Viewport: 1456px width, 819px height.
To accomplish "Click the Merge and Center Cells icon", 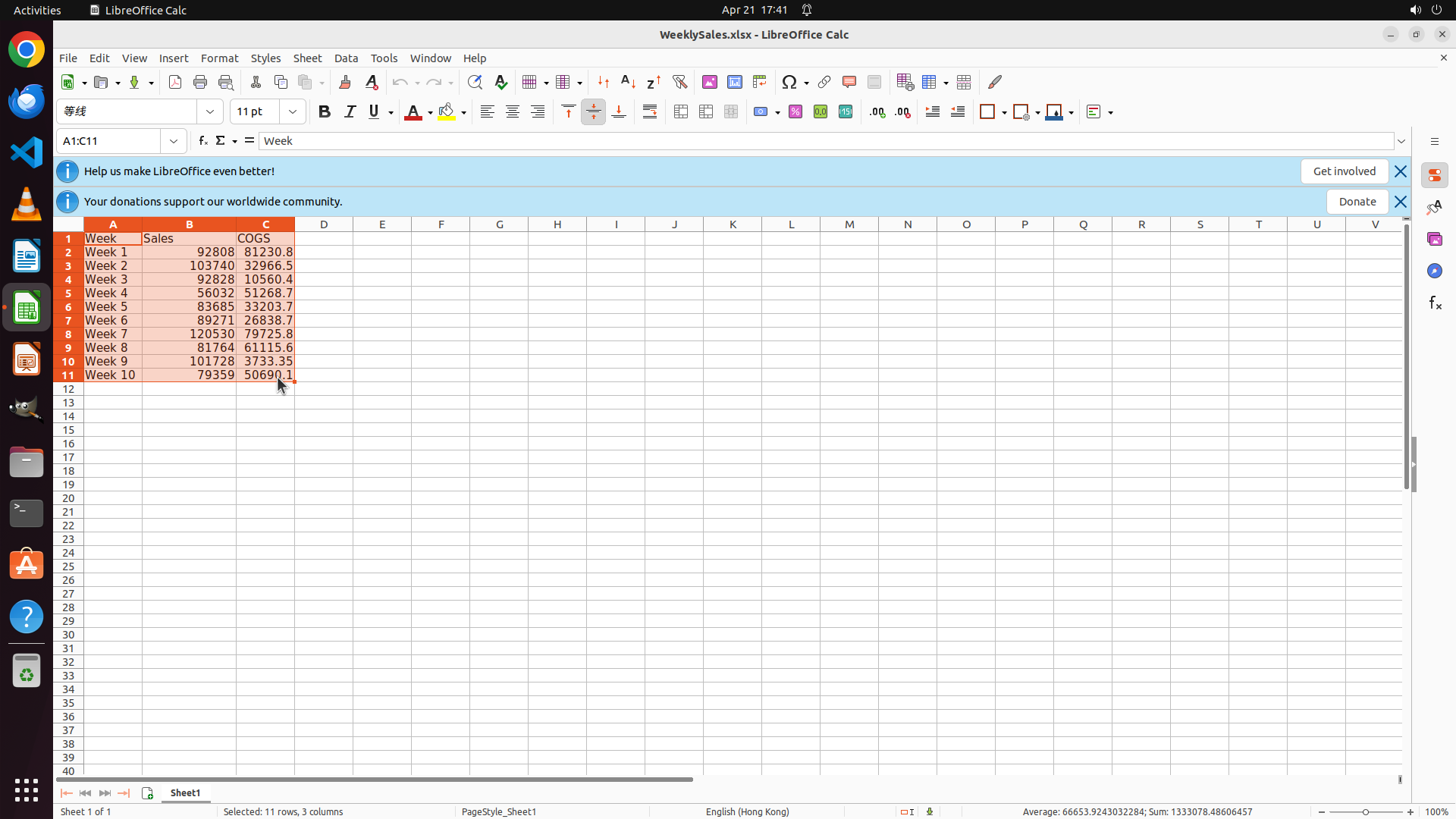I will tap(681, 112).
